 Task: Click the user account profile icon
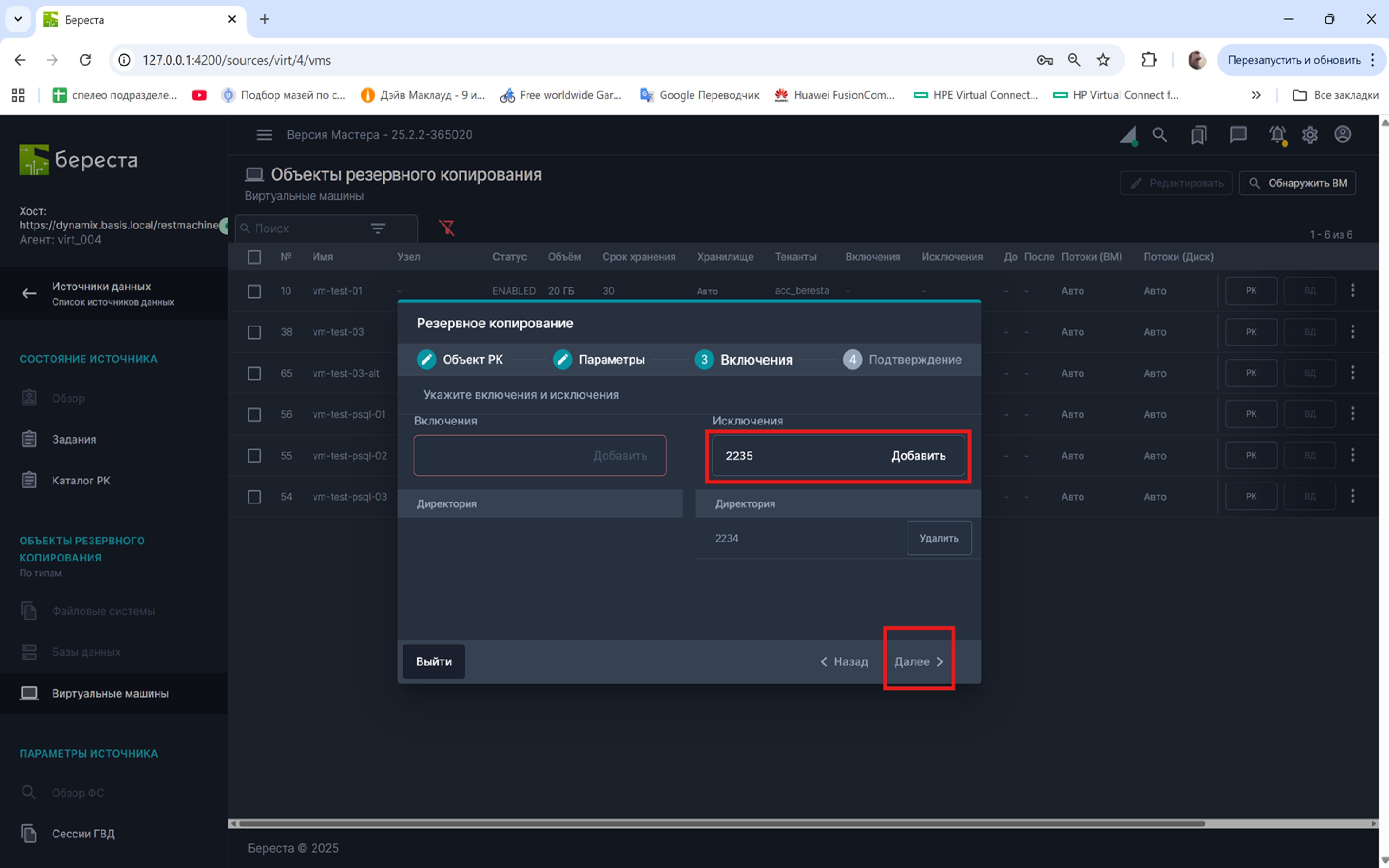tap(1343, 135)
